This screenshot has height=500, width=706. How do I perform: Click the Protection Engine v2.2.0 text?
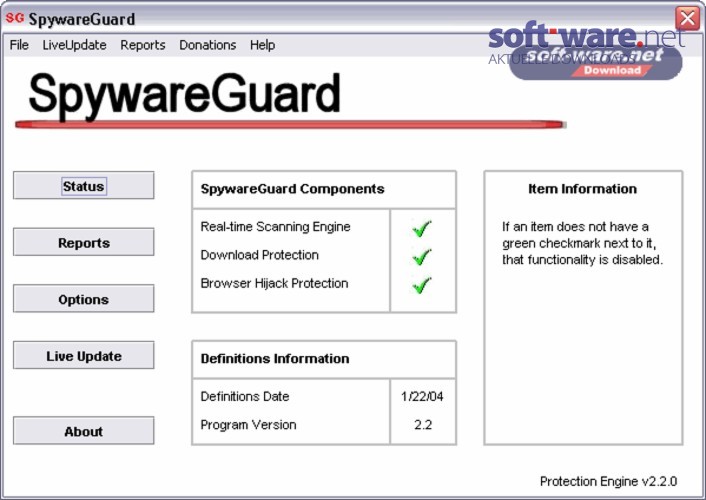(x=608, y=482)
